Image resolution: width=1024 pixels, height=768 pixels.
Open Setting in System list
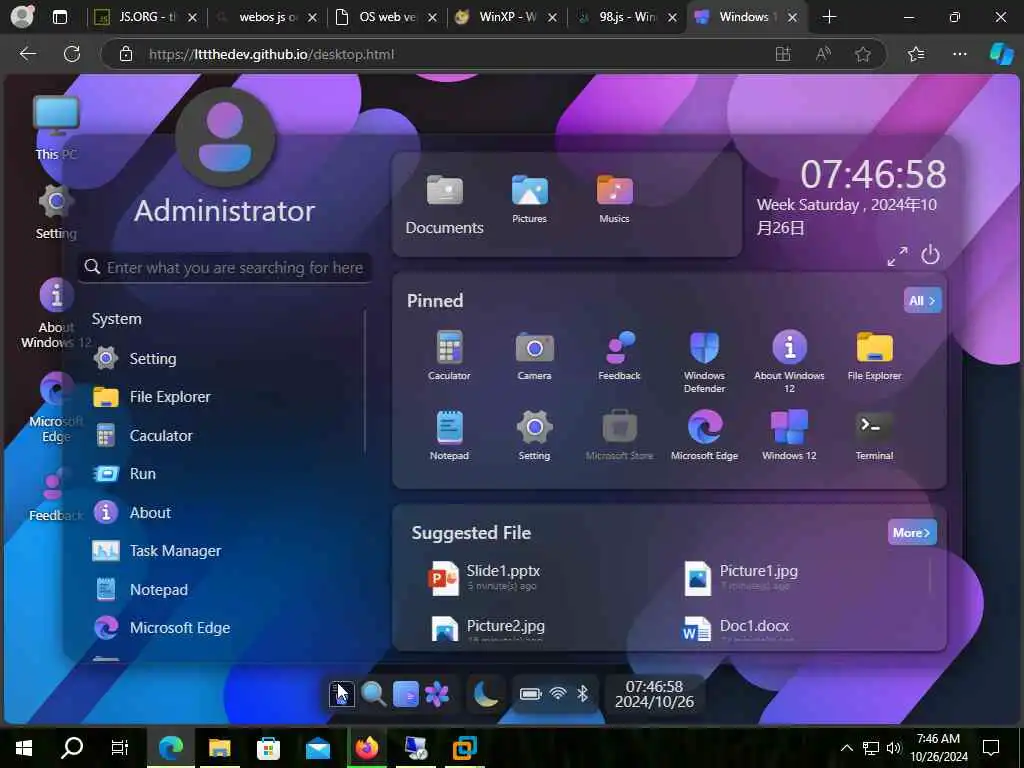[225, 359]
